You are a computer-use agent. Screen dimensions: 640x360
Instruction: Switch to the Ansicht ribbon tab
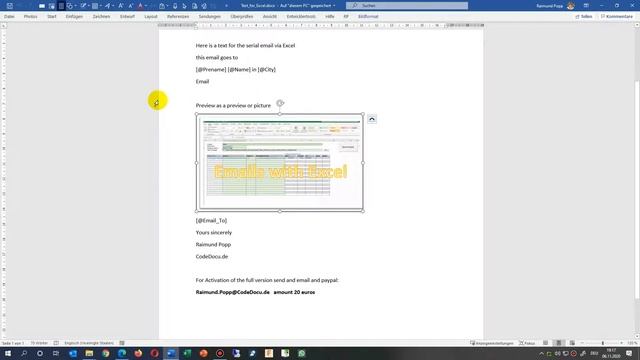[269, 16]
